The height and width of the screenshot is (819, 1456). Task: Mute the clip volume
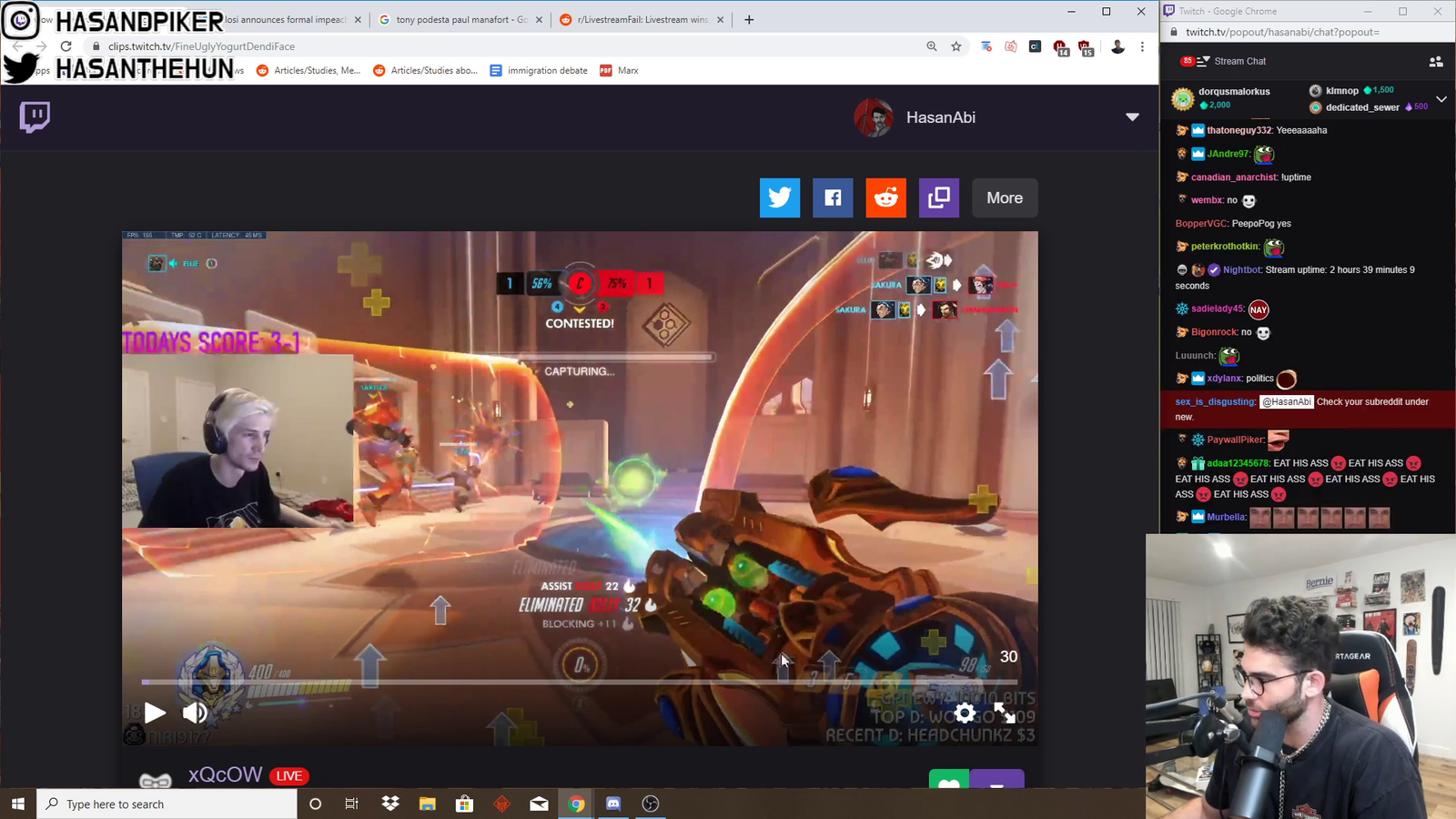click(195, 713)
